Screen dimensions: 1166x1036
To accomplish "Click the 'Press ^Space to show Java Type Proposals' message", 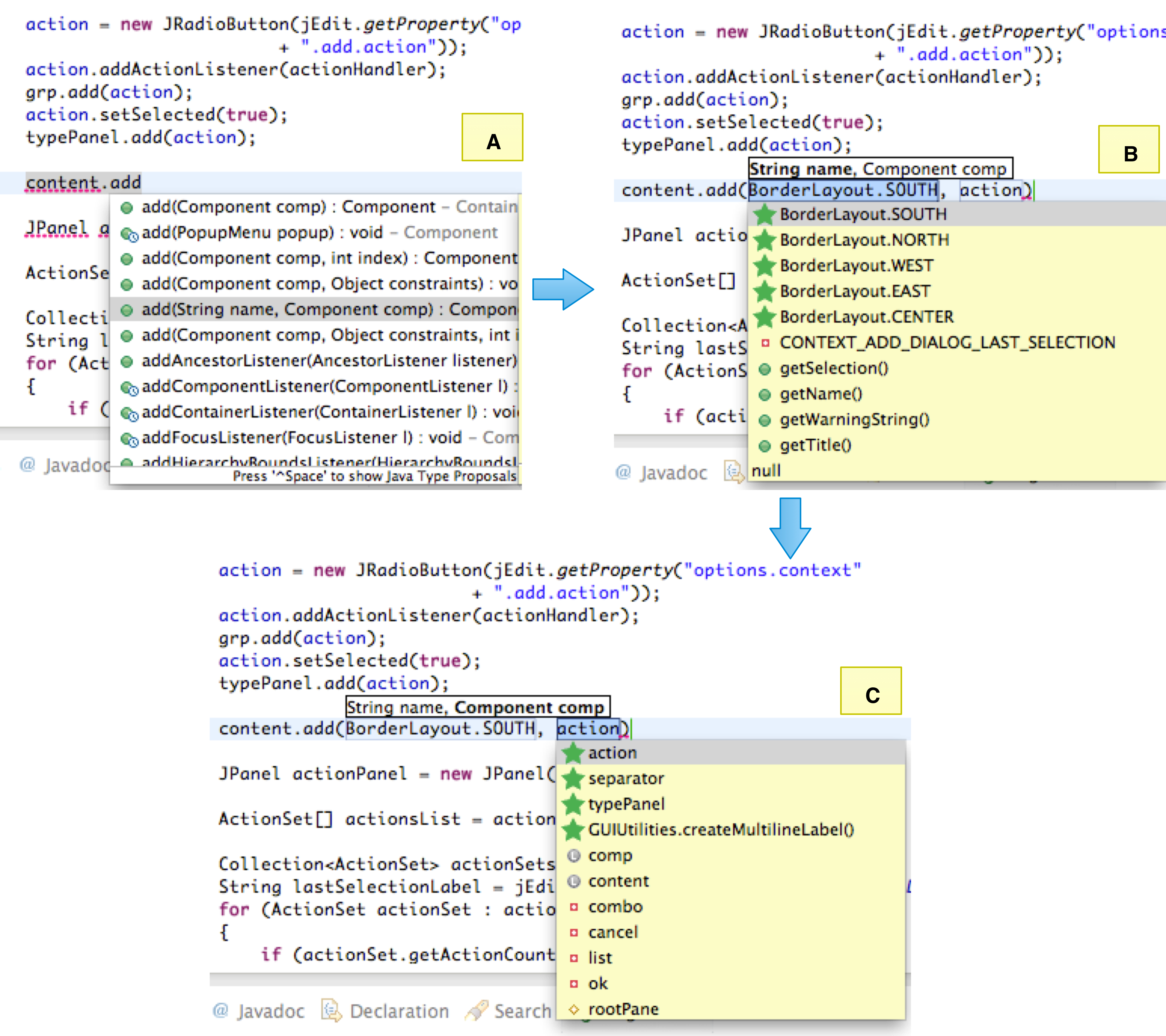I will [374, 476].
